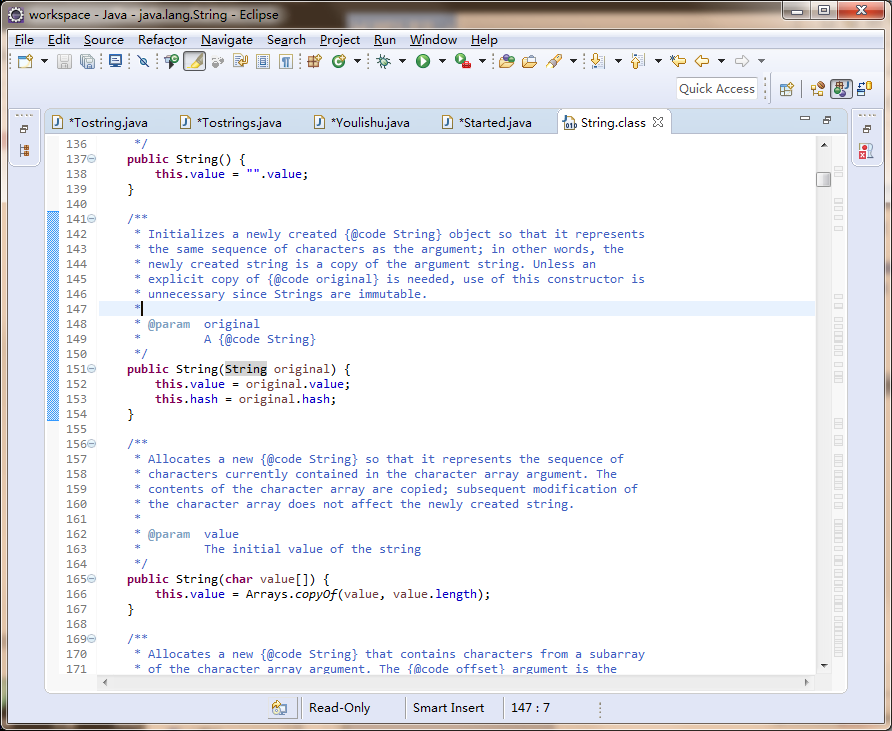Minimize the editor area
Image resolution: width=892 pixels, height=731 pixels.
point(804,119)
